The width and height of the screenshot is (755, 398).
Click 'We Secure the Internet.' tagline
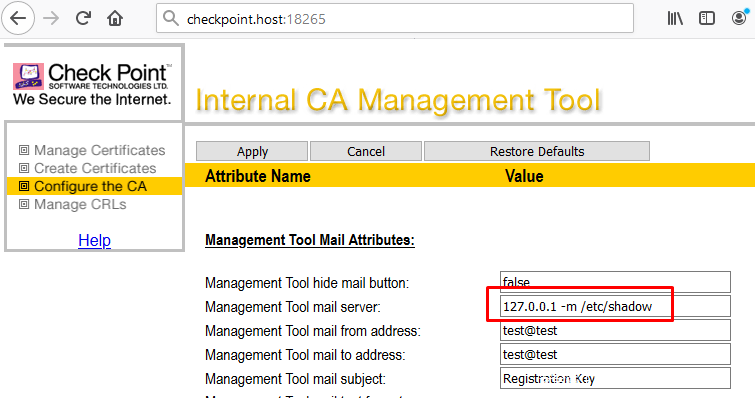tap(92, 99)
